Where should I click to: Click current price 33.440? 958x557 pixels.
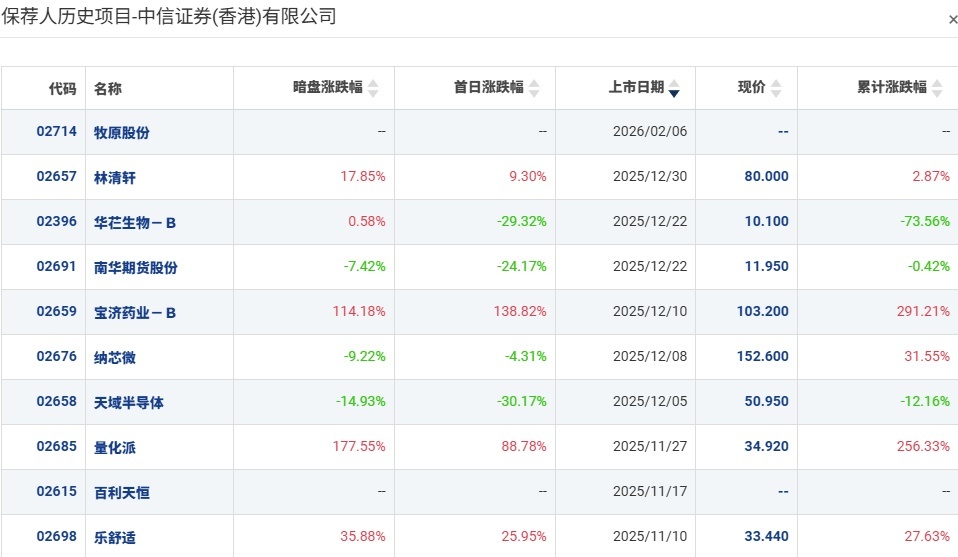[x=766, y=537]
